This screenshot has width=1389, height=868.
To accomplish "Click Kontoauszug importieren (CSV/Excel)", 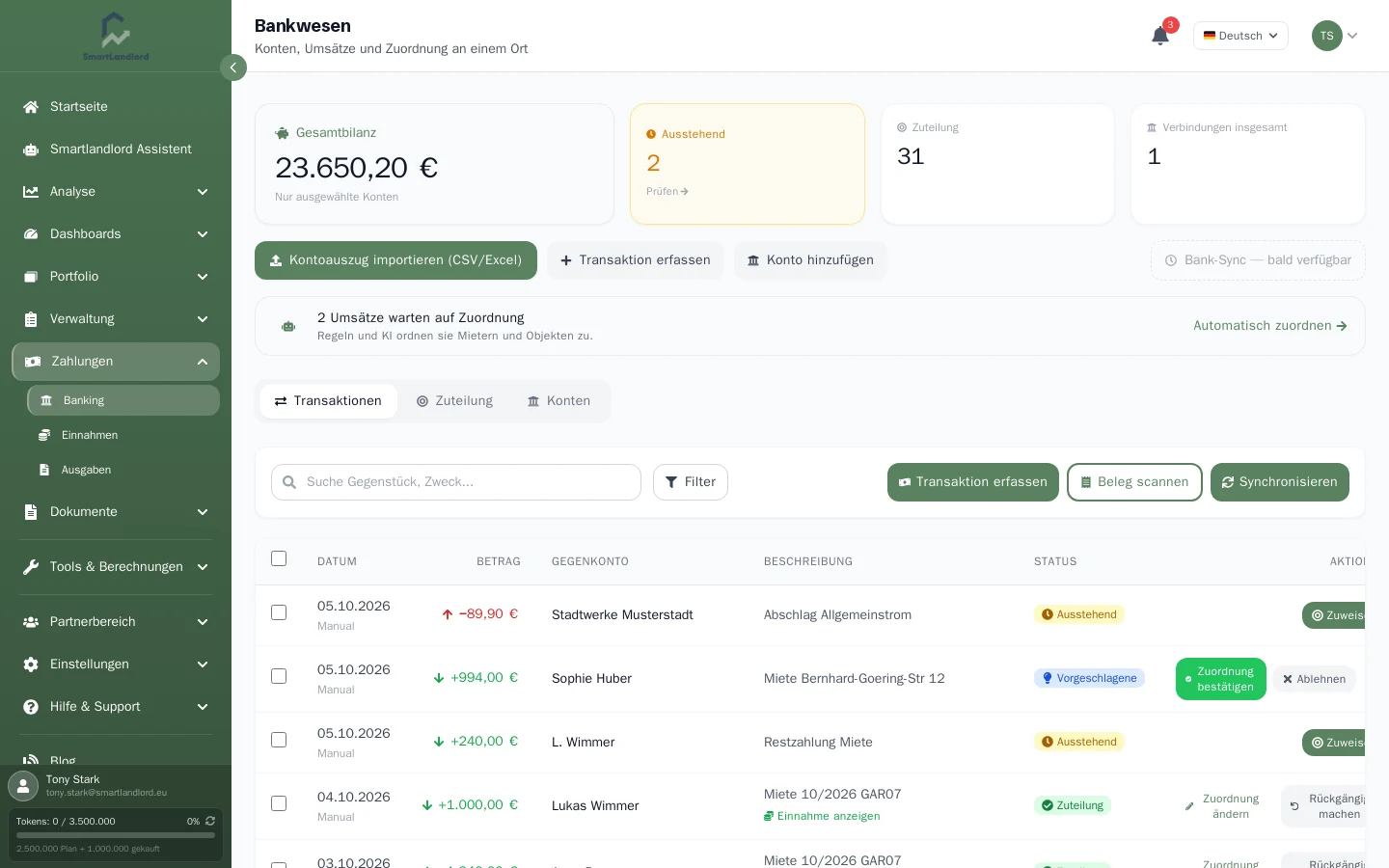I will tap(395, 260).
